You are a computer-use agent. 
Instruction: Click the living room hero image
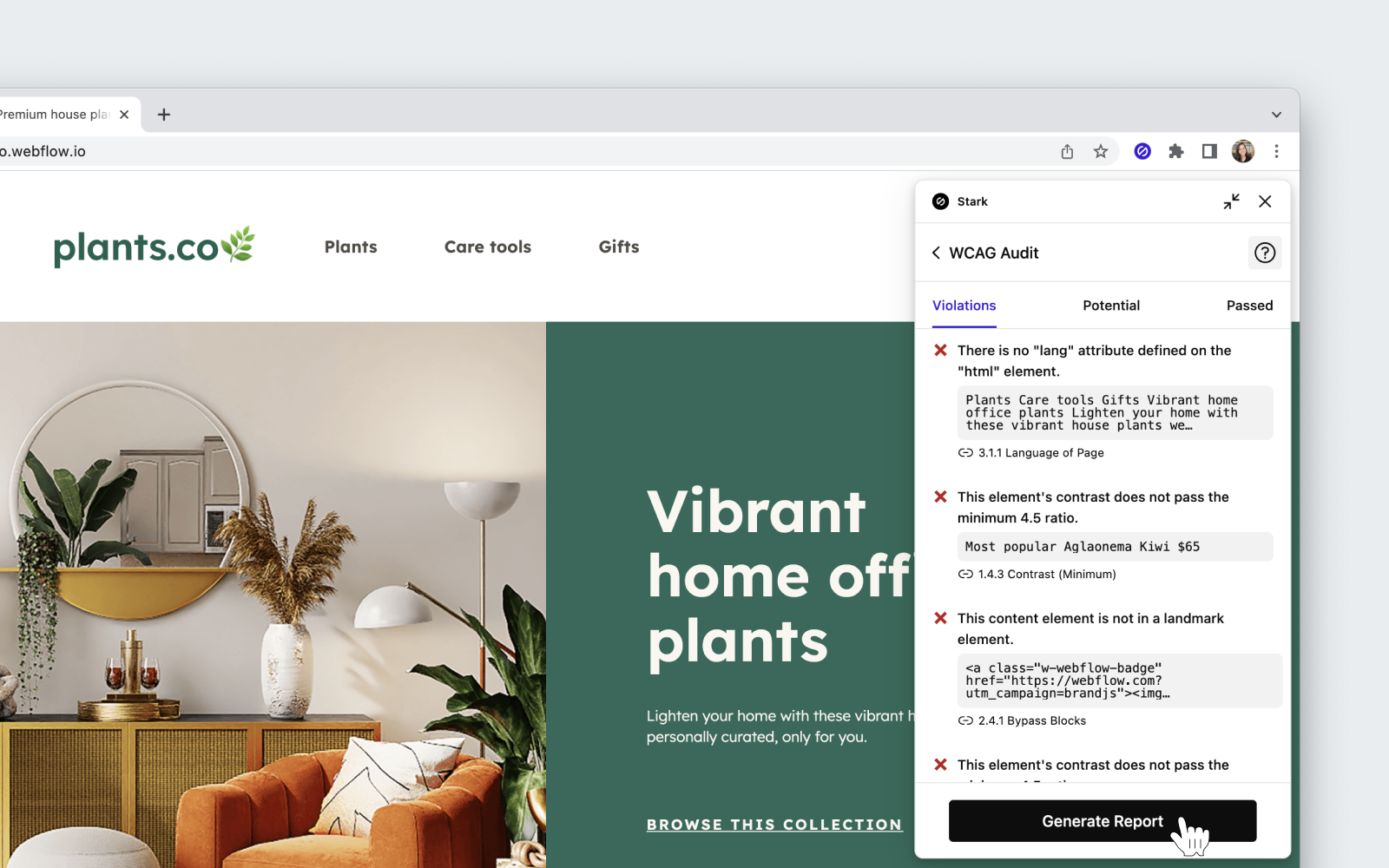[273, 595]
